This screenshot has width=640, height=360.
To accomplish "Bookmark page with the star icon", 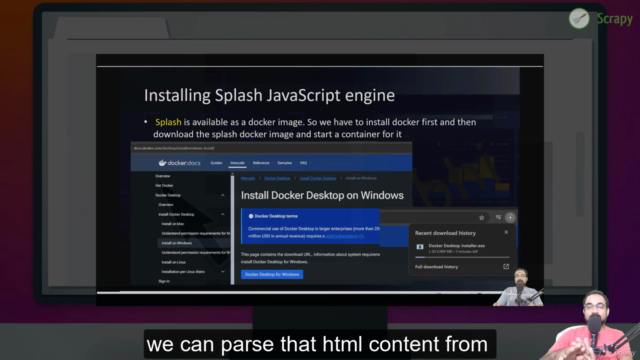I will [x=482, y=218].
